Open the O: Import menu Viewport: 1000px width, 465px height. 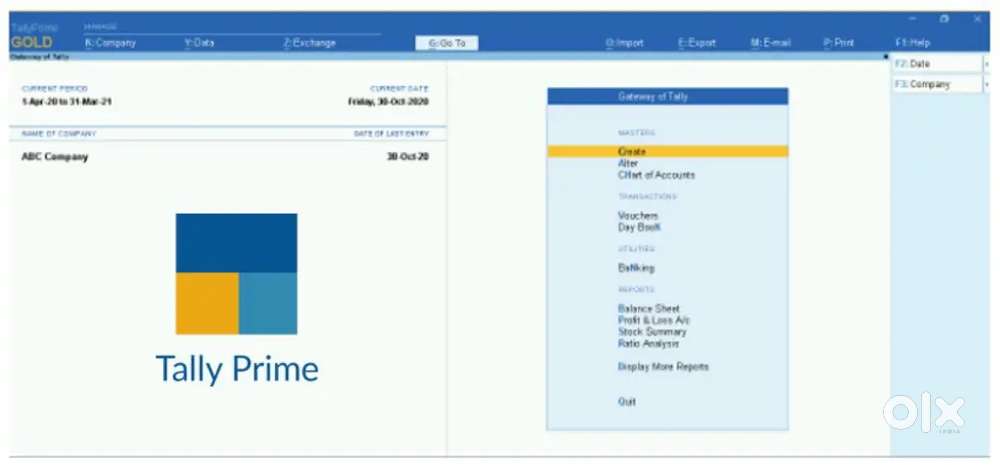(x=624, y=43)
